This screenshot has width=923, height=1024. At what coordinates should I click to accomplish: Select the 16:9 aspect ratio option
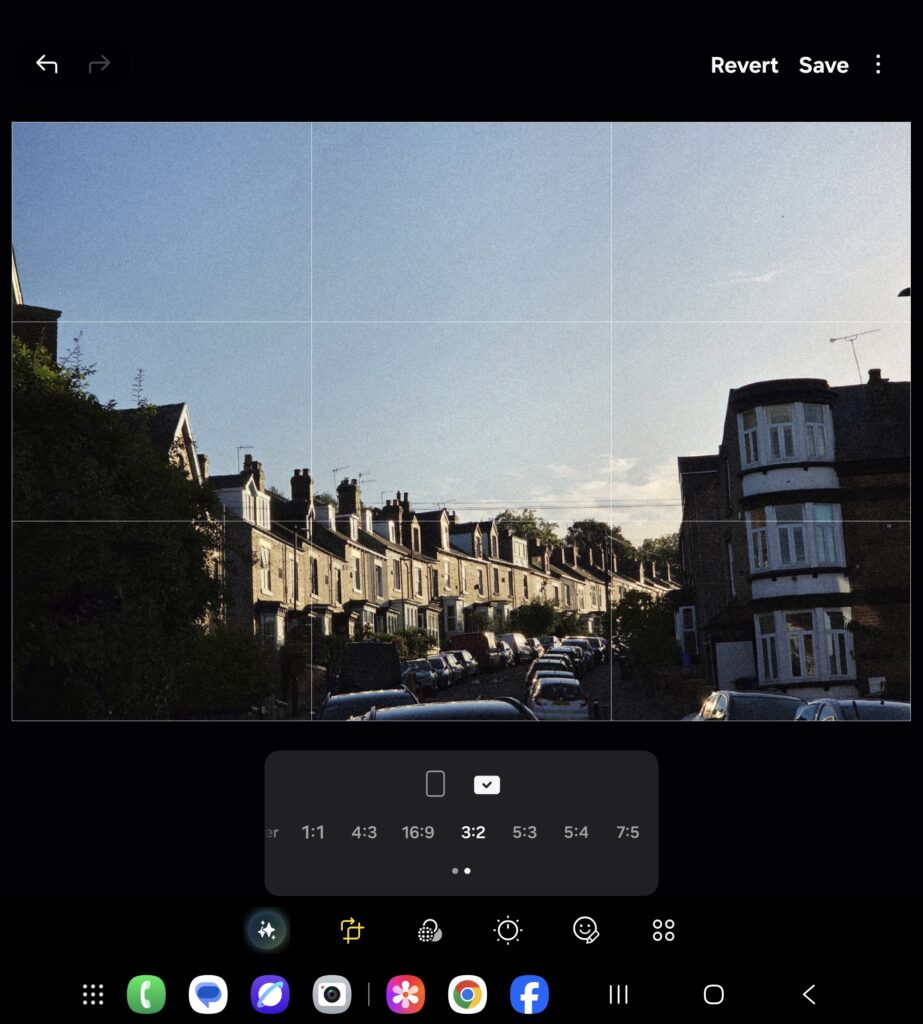418,831
